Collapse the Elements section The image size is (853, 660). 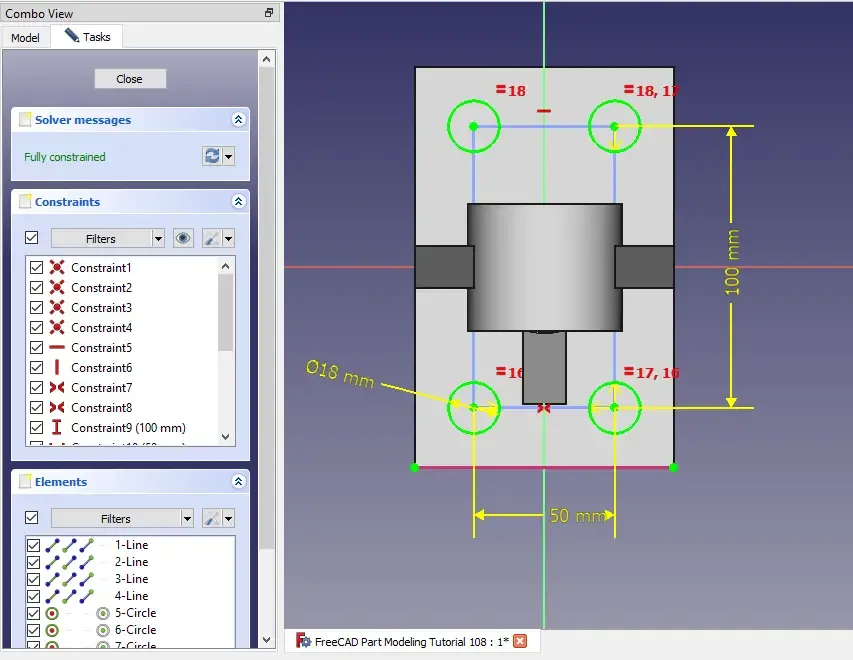(238, 481)
